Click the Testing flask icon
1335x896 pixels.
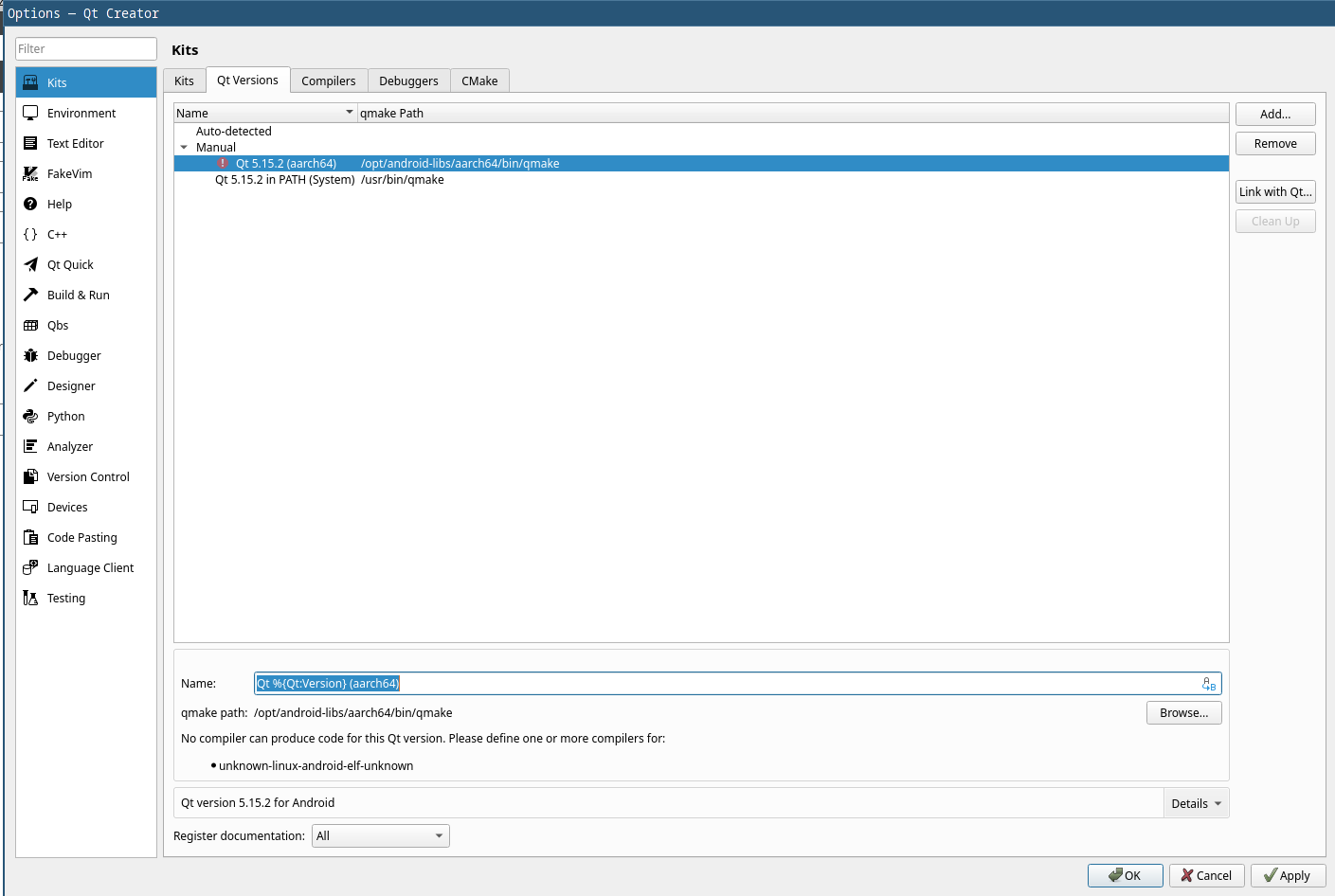pos(30,598)
